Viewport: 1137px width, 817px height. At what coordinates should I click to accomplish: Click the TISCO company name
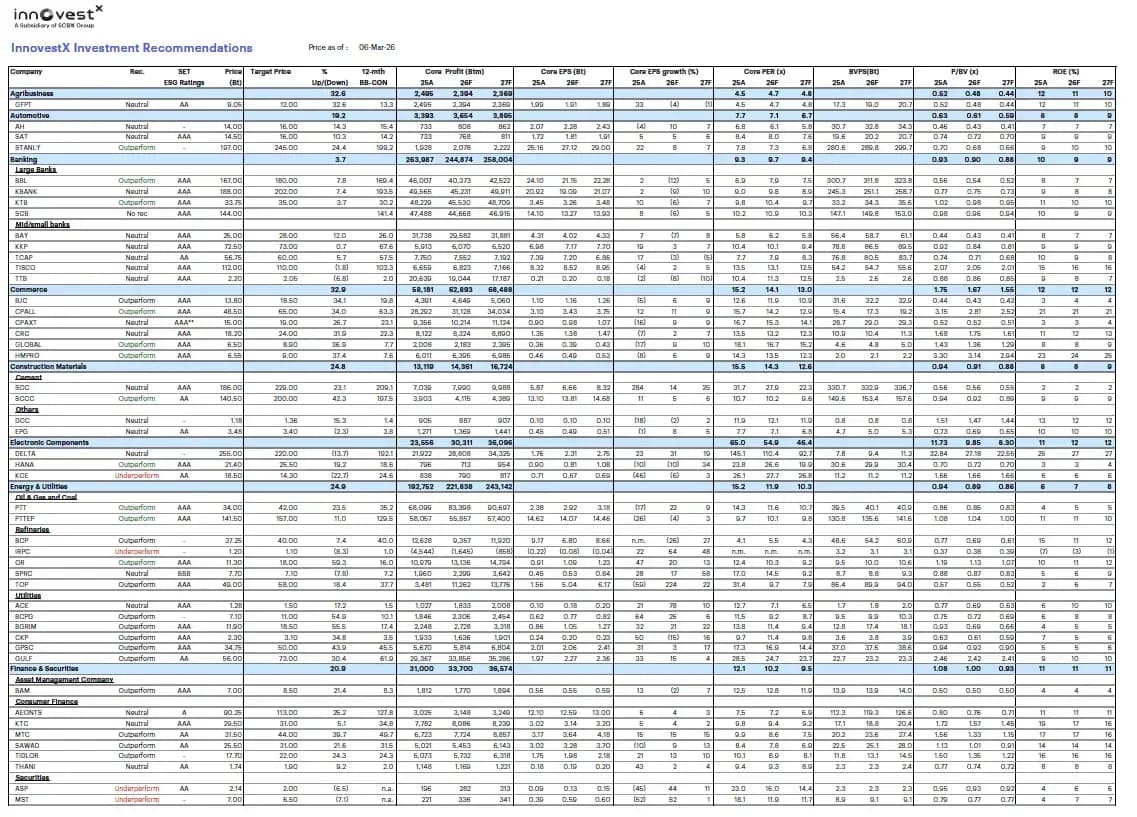pyautogui.click(x=25, y=268)
